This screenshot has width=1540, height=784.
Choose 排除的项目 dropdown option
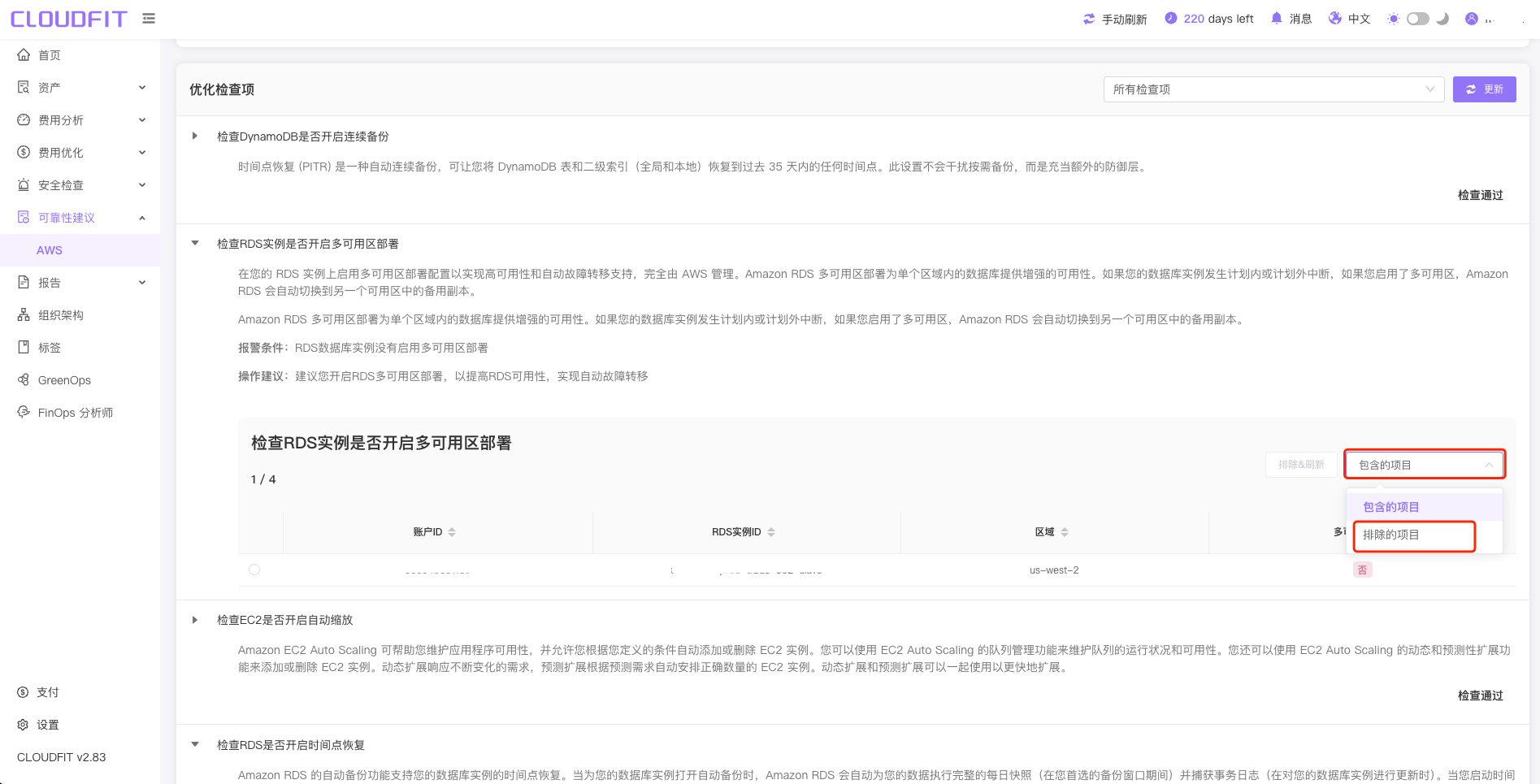1425,535
